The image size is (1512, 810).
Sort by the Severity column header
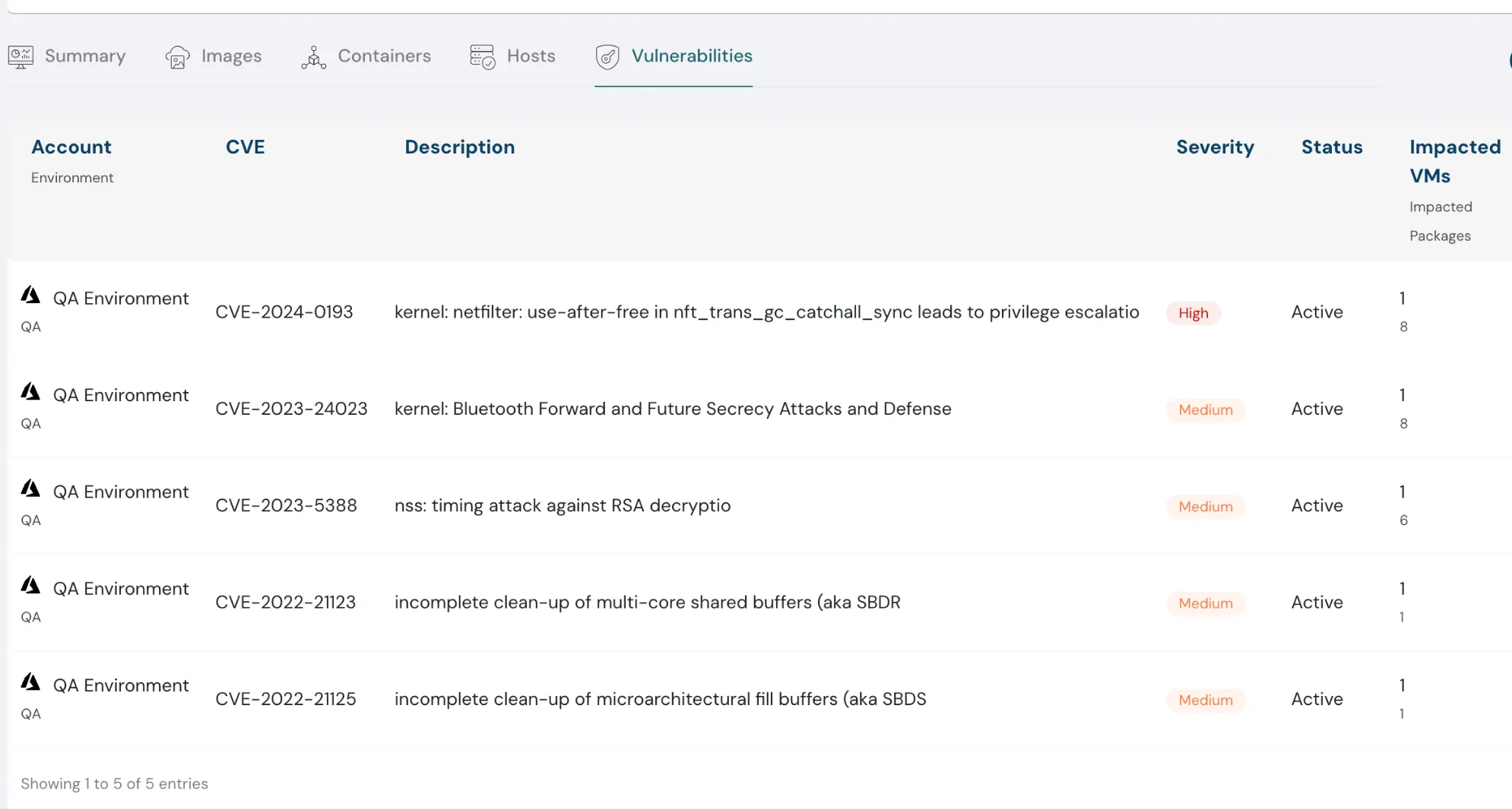pyautogui.click(x=1215, y=147)
